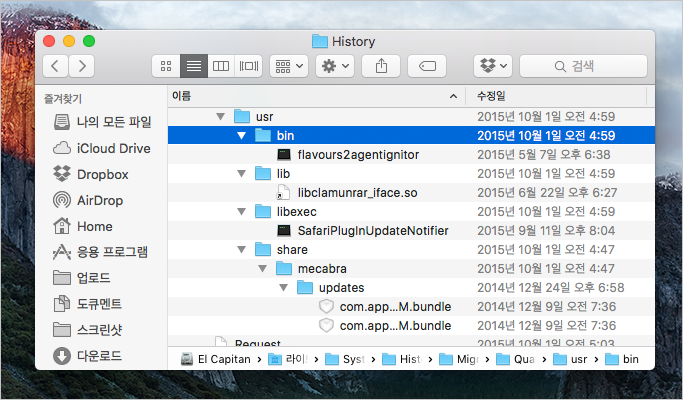Screen dimensions: 683x400
Task: Open 업로드 folder in sidebar
Action: pyautogui.click(x=81, y=278)
